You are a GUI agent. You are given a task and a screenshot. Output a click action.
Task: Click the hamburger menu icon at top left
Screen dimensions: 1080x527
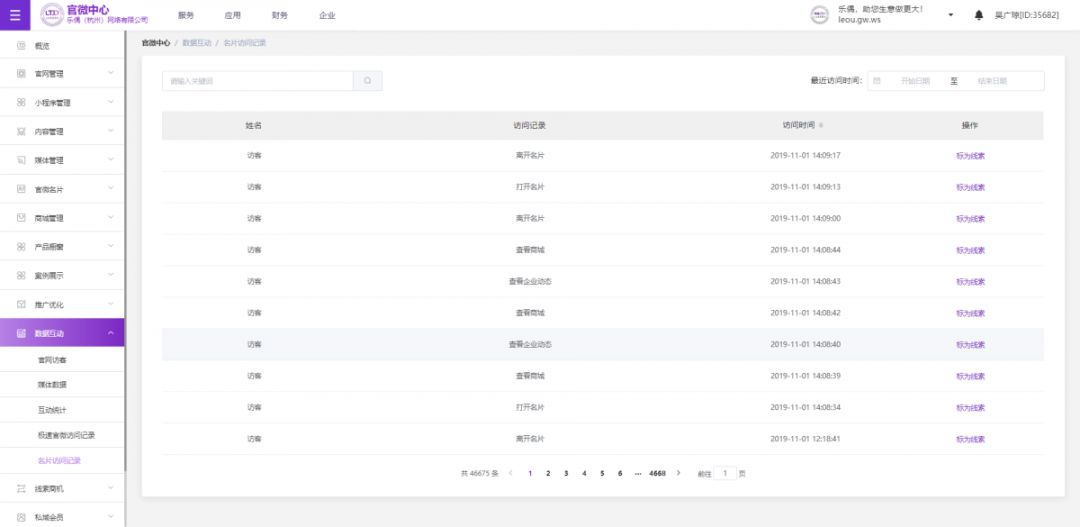click(x=14, y=15)
